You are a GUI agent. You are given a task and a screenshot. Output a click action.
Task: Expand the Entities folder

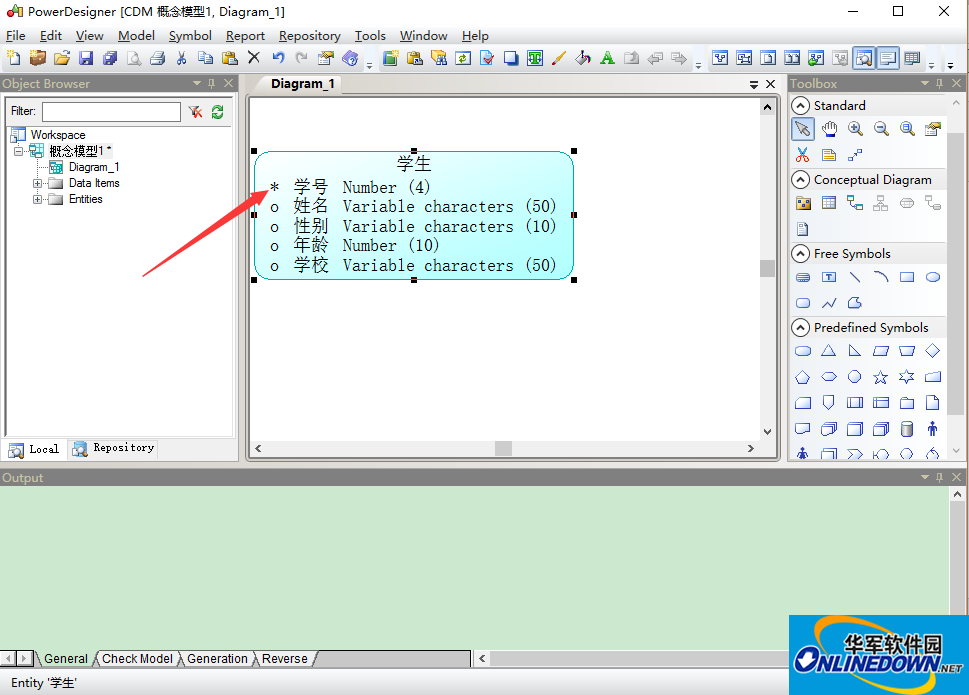pos(38,200)
